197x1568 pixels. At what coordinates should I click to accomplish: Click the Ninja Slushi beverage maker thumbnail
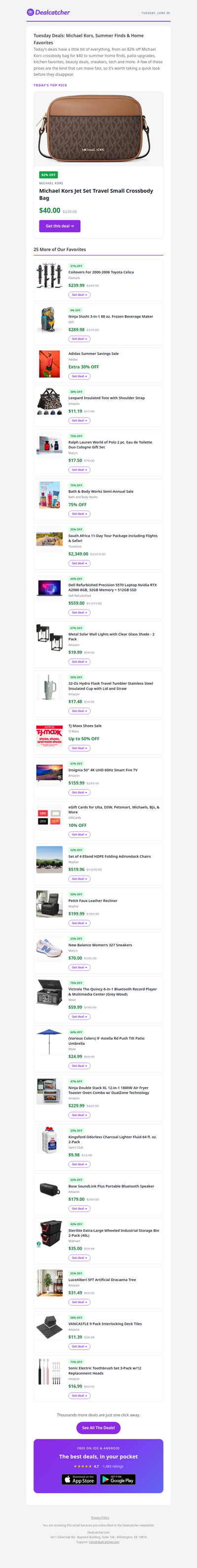(49, 320)
